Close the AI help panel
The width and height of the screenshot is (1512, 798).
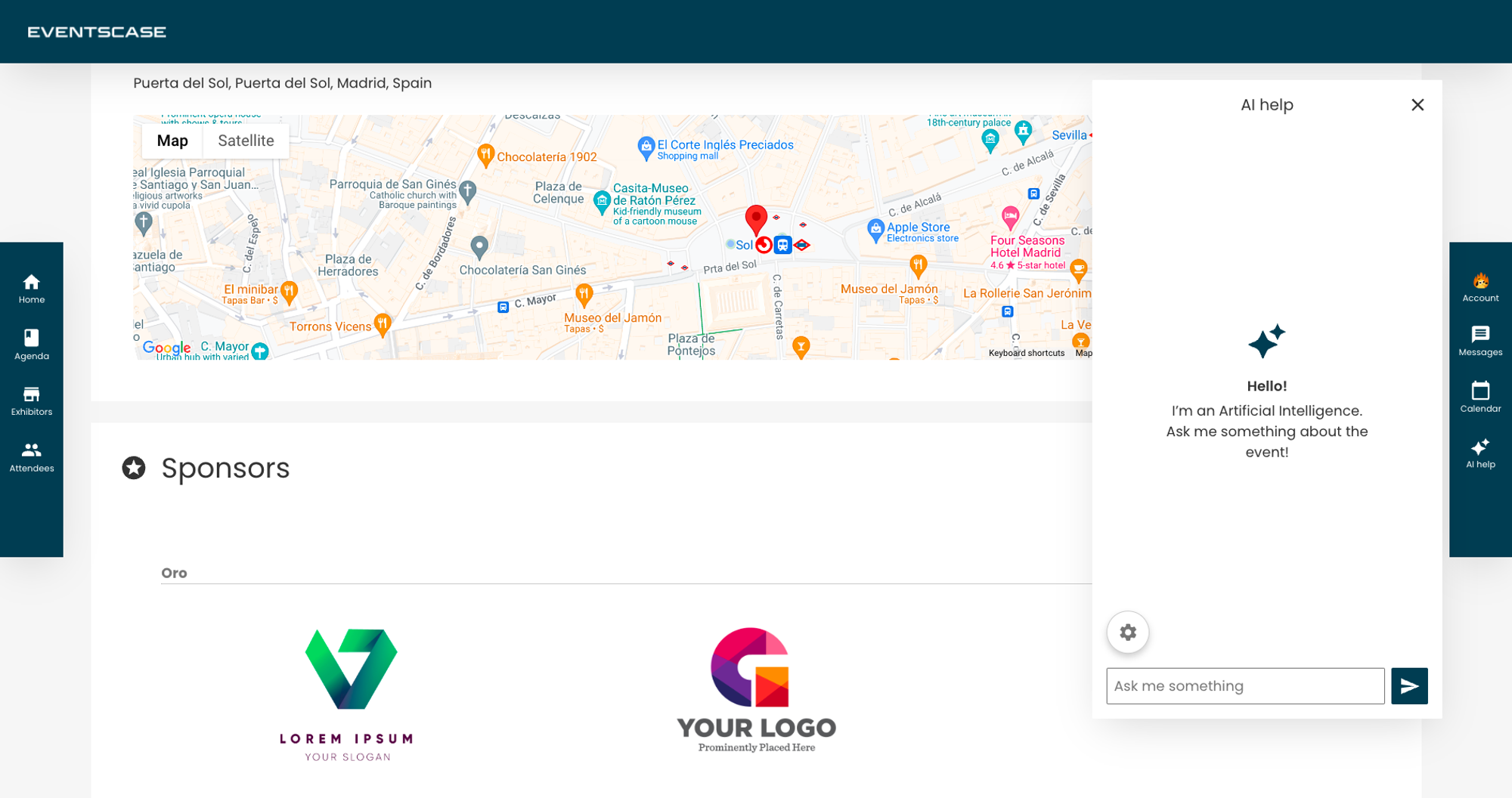1417,105
